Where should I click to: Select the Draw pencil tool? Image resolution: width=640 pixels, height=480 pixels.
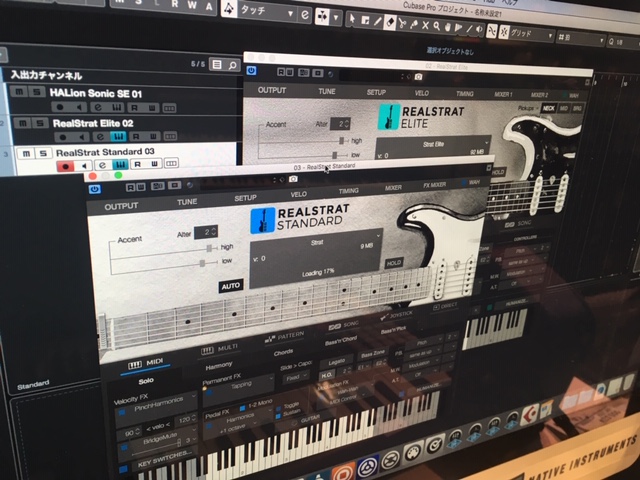(x=378, y=21)
